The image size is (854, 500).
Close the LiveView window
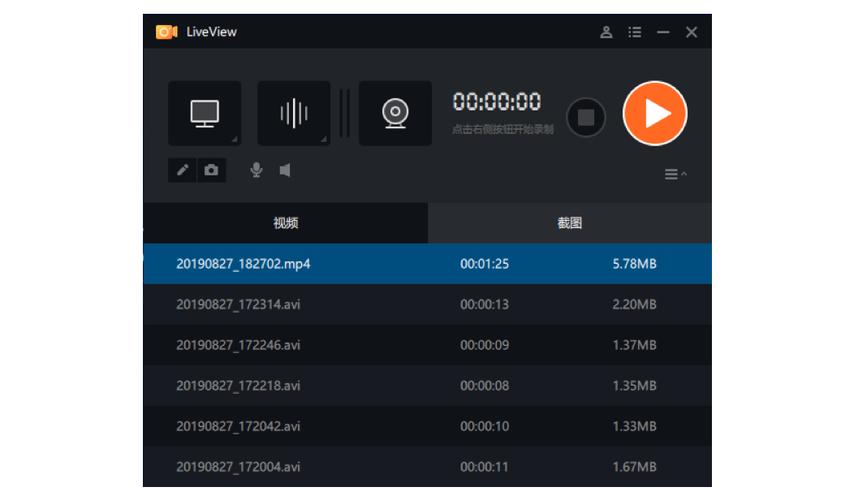691,32
